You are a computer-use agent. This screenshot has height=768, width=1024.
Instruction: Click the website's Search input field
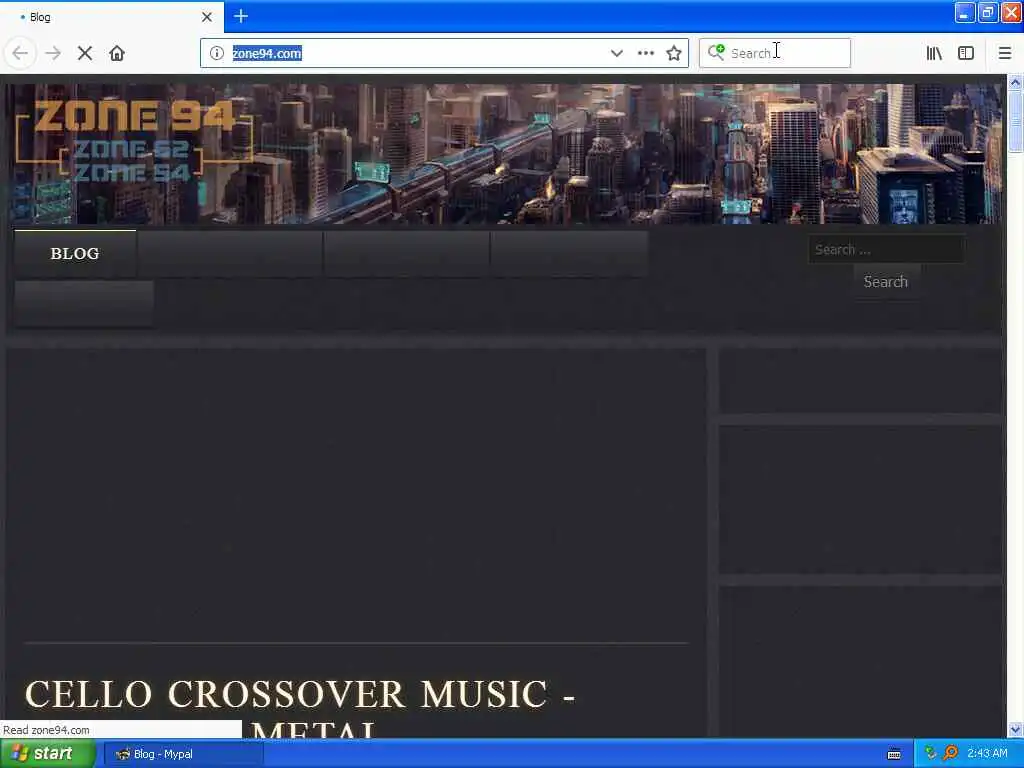[x=886, y=249]
